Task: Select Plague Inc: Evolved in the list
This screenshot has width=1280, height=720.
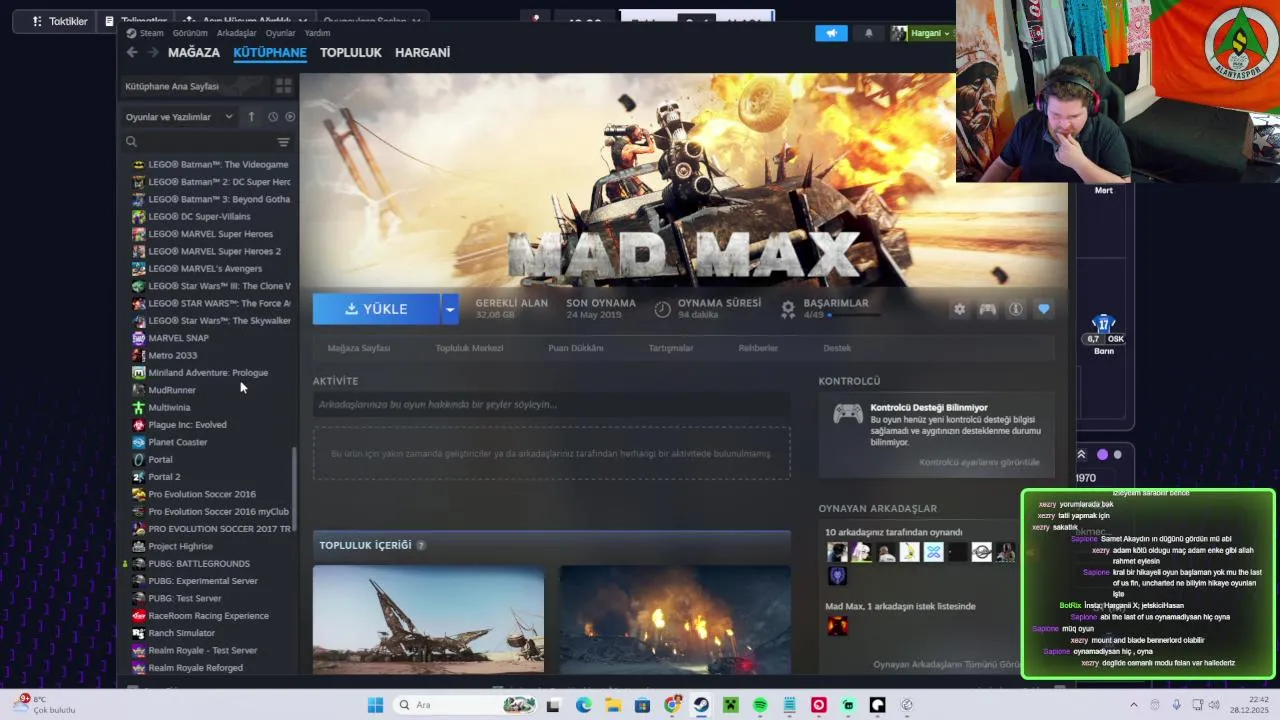Action: point(187,425)
